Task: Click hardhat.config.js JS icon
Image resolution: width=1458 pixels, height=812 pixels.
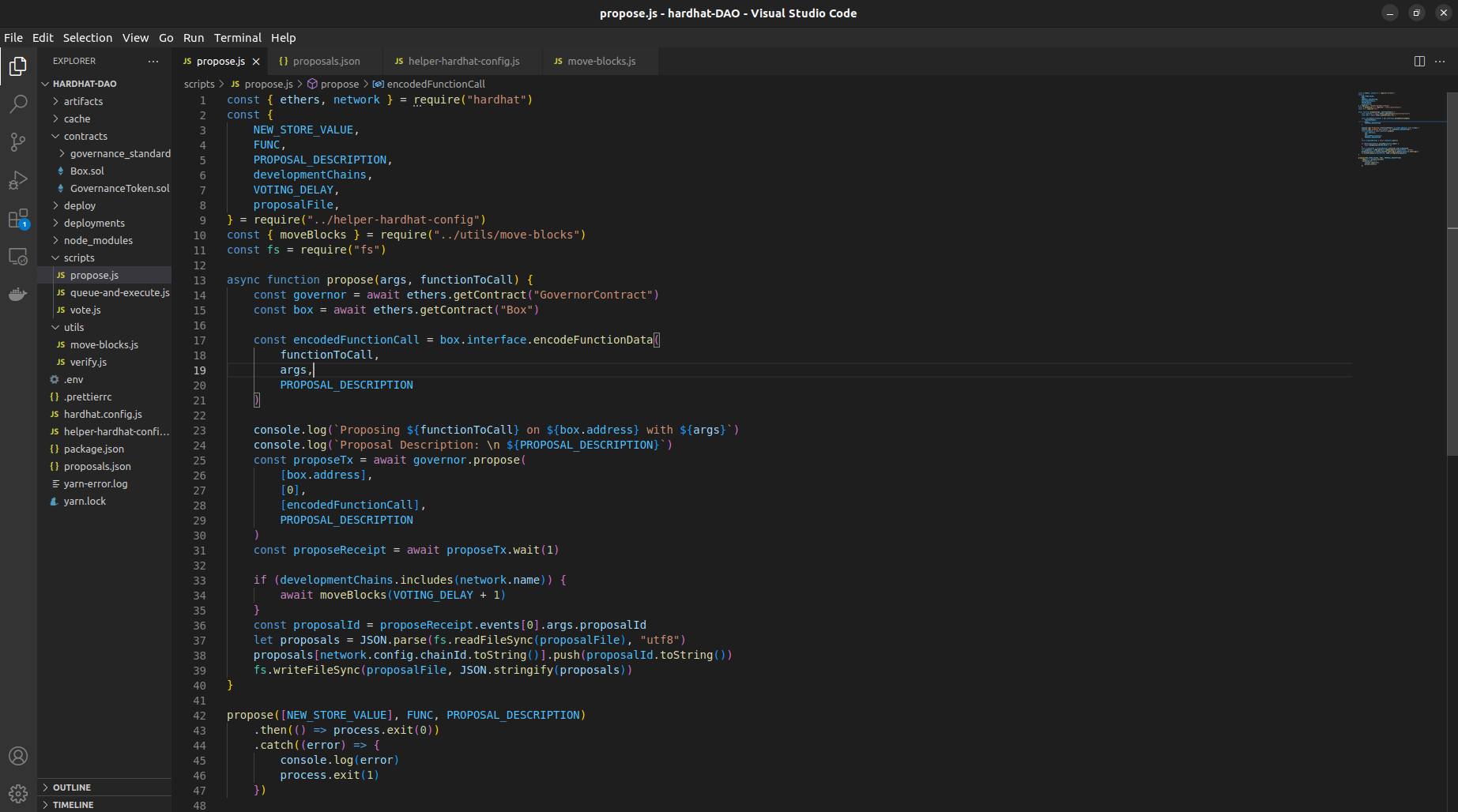Action: (x=55, y=414)
